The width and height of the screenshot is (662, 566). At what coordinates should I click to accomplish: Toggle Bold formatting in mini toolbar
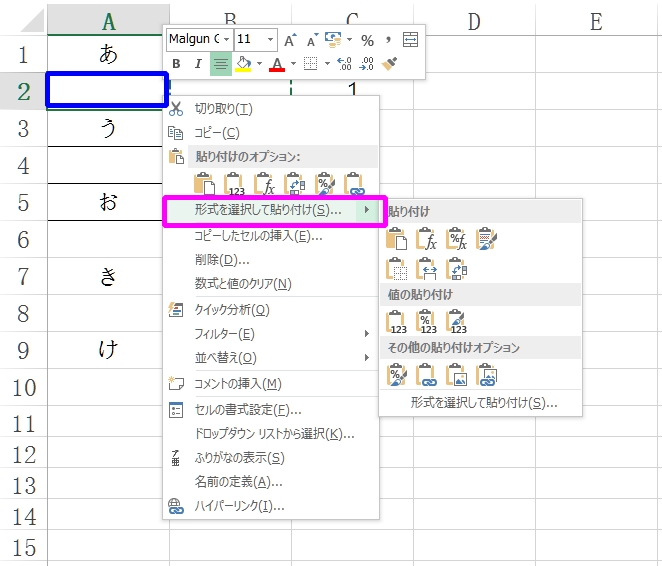(x=176, y=64)
